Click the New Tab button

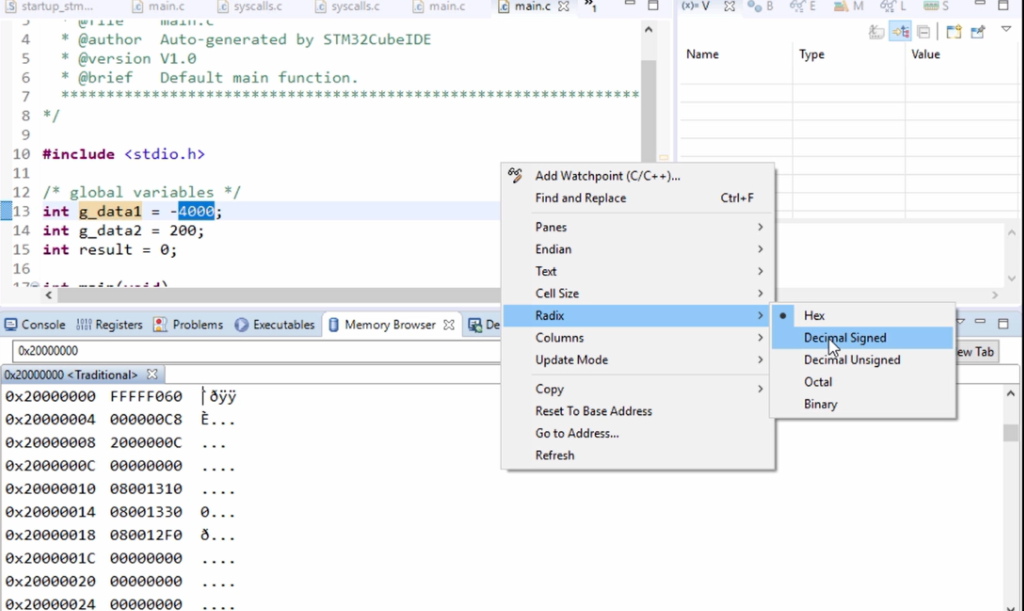pos(974,352)
